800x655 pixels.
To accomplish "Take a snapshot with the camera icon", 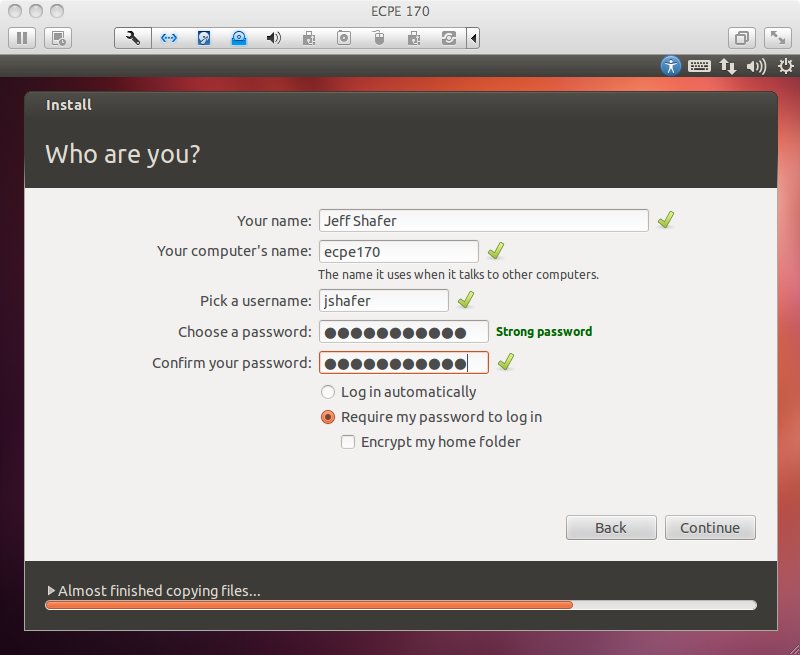I will coord(343,37).
